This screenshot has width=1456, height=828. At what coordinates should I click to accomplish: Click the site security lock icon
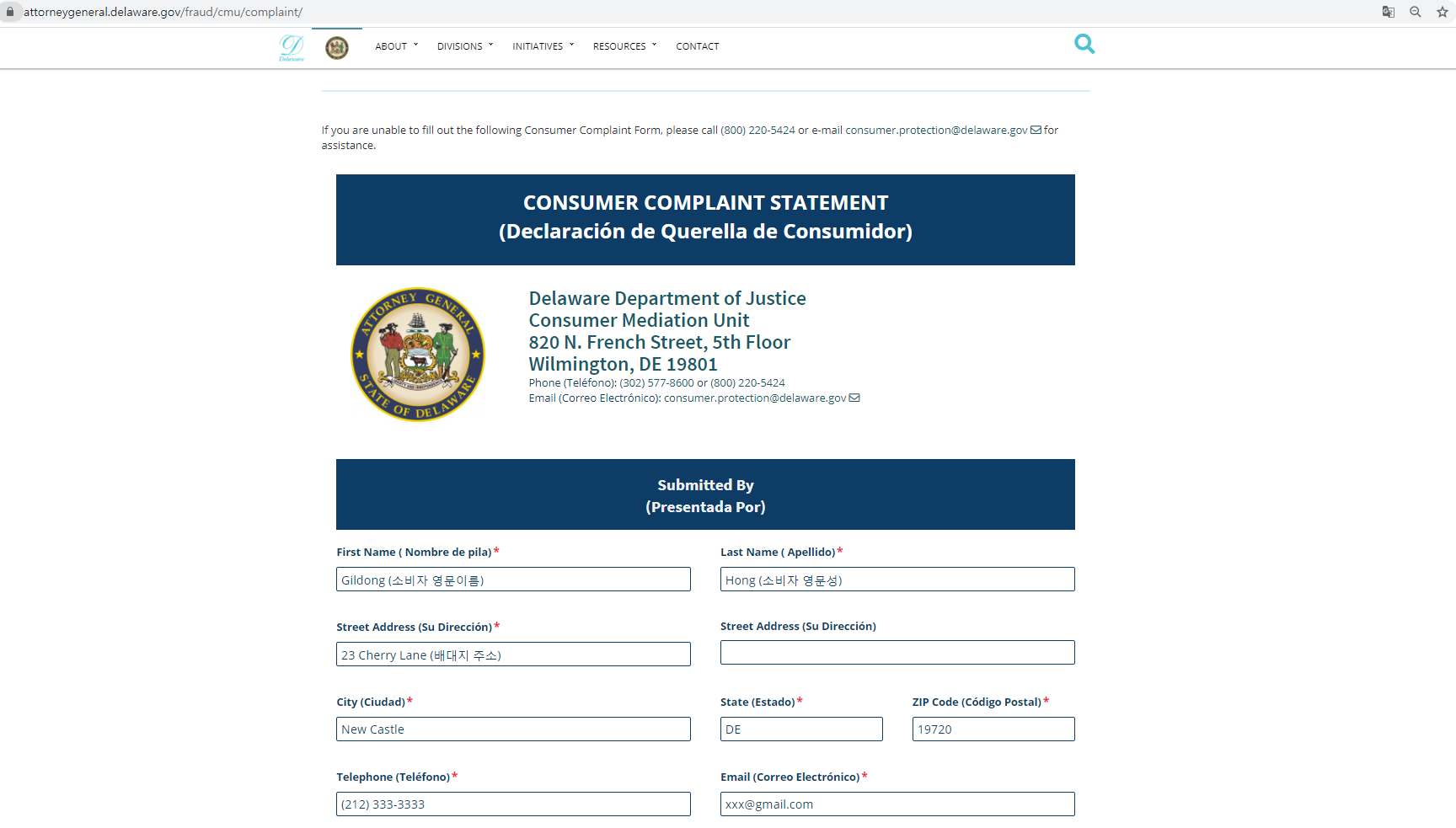coord(10,12)
